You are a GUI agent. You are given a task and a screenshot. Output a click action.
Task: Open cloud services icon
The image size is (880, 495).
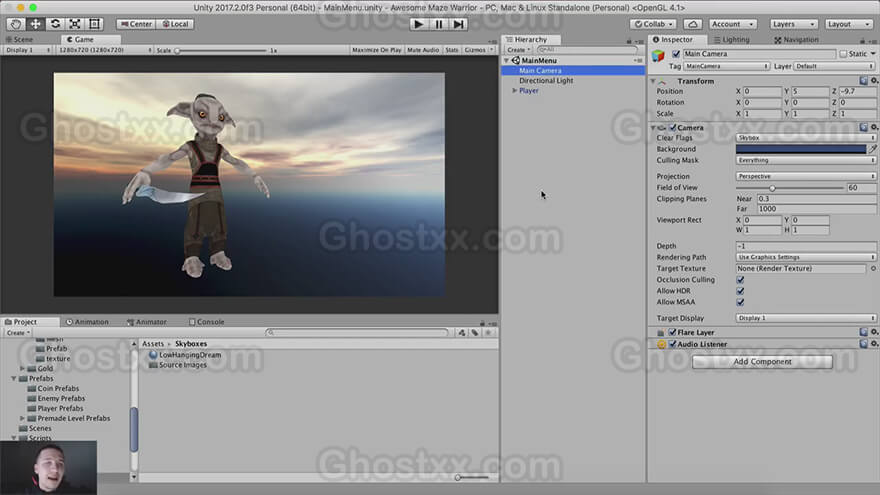click(693, 24)
